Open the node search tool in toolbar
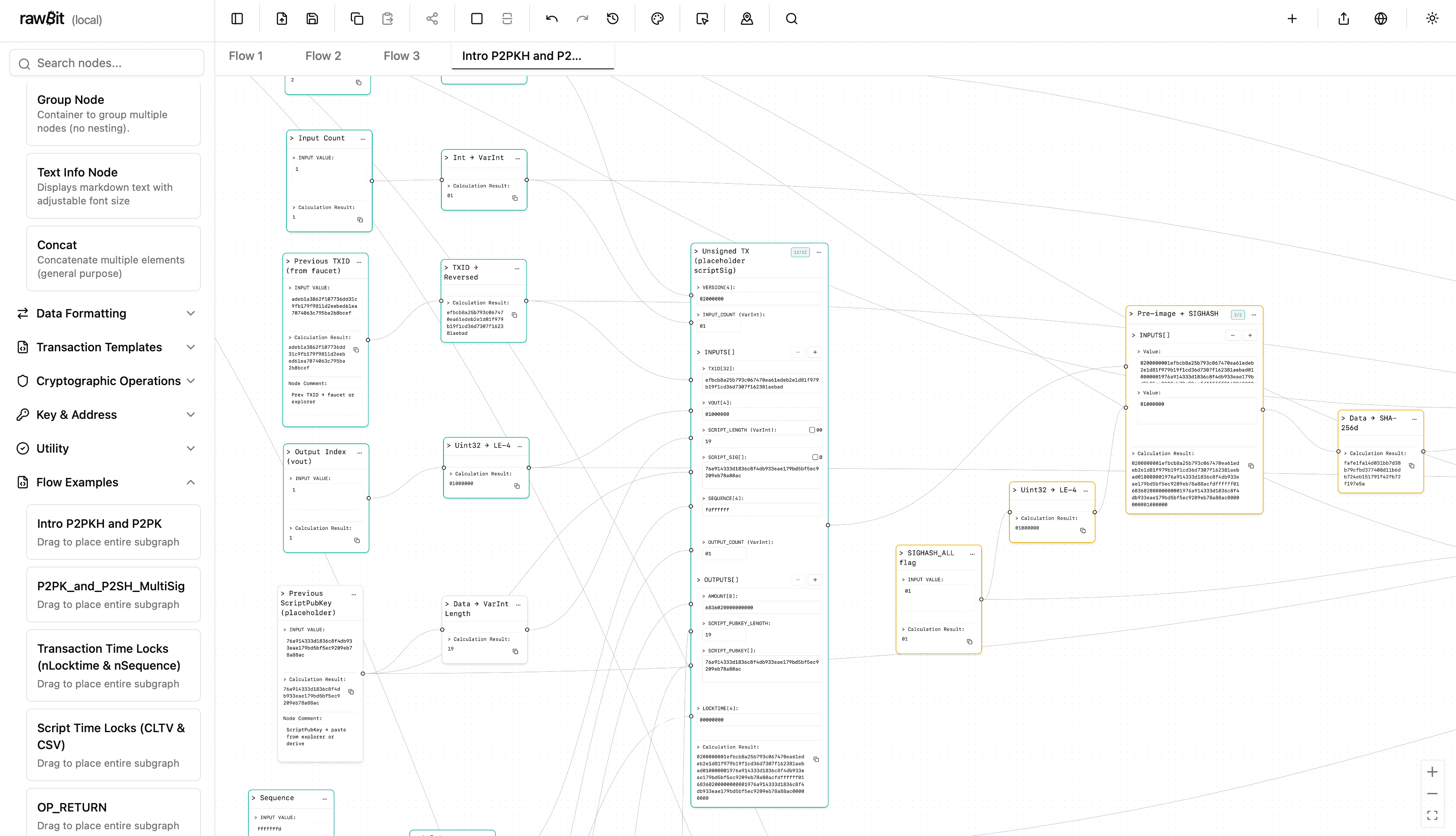Screen dimensions: 1456x836 pyautogui.click(x=791, y=19)
